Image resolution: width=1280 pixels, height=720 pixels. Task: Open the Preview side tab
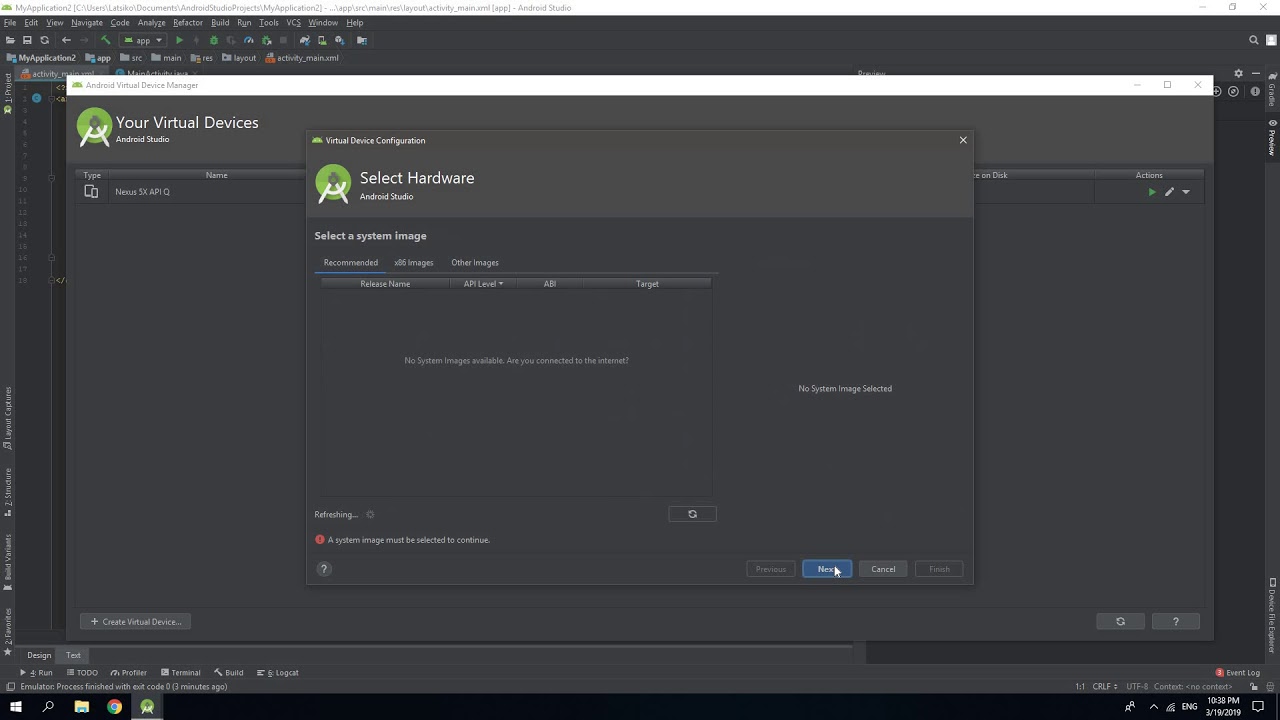1272,137
